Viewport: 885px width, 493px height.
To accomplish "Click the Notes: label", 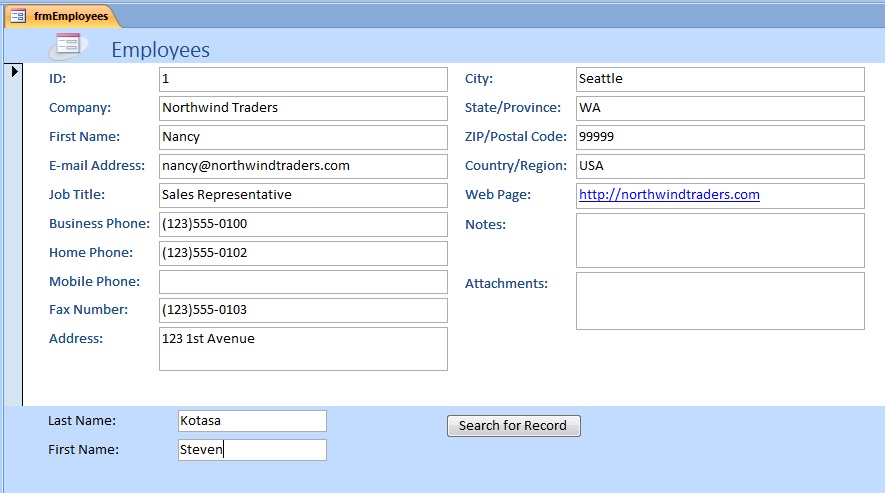I will tap(485, 224).
